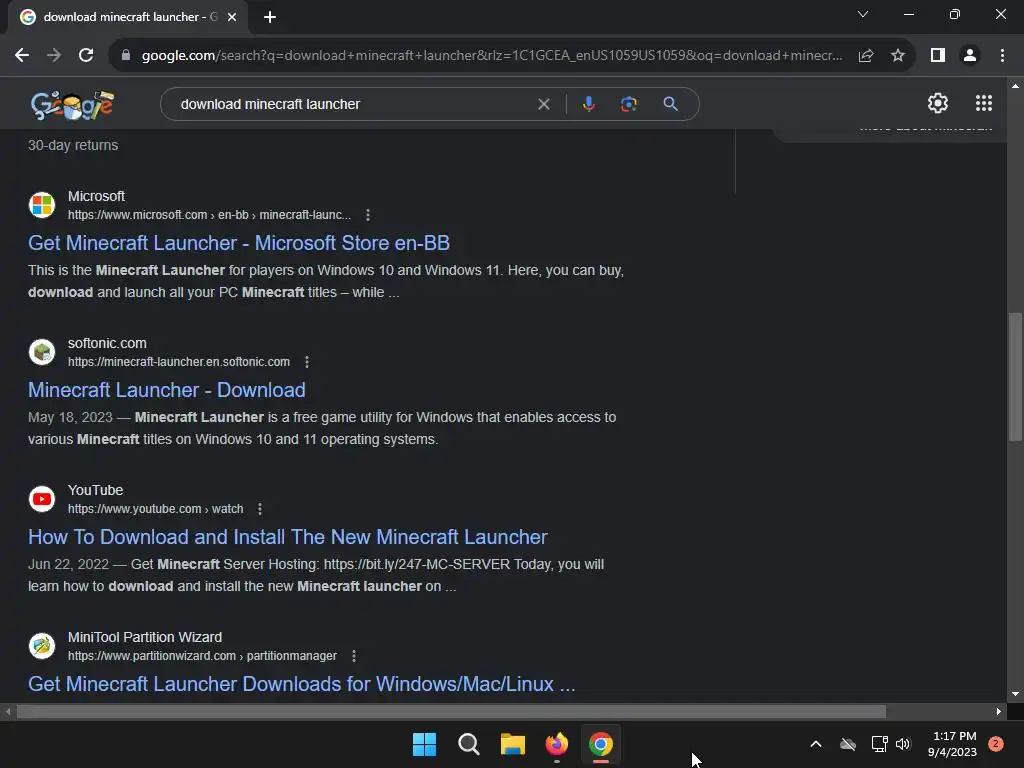The width and height of the screenshot is (1024, 768).
Task: Click the Chrome taskbar icon
Action: [x=601, y=744]
